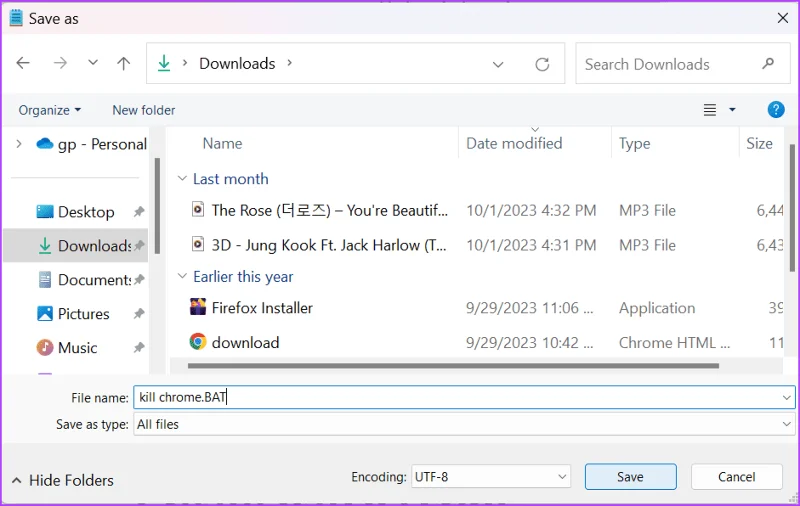Click the sidebar navigation scrollbar
Viewport: 800px width, 506px height.
[157, 206]
